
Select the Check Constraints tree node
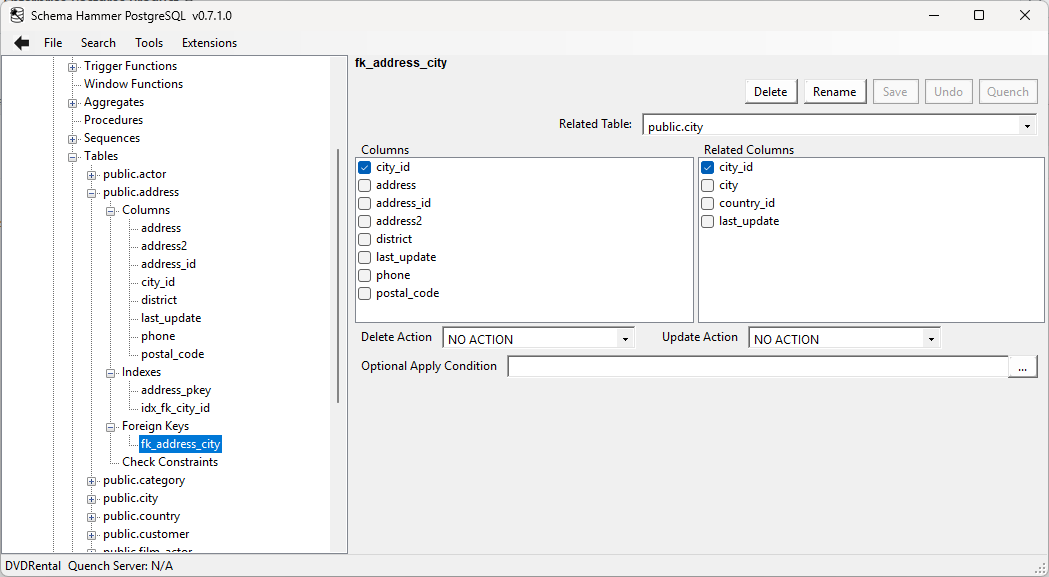(169, 461)
